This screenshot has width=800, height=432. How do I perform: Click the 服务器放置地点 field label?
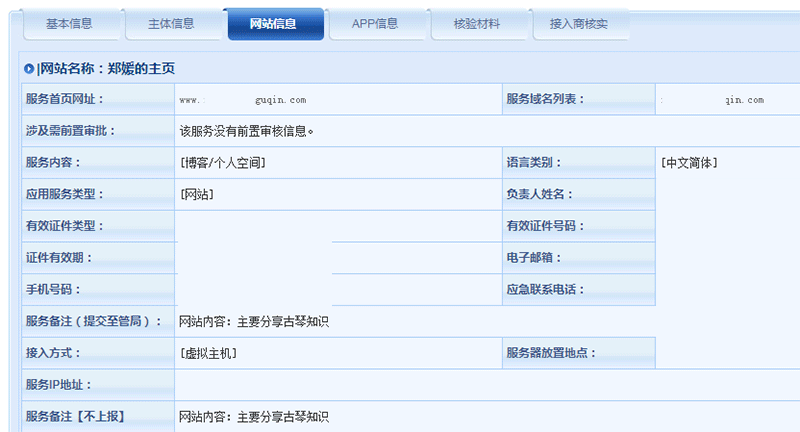[x=552, y=353]
